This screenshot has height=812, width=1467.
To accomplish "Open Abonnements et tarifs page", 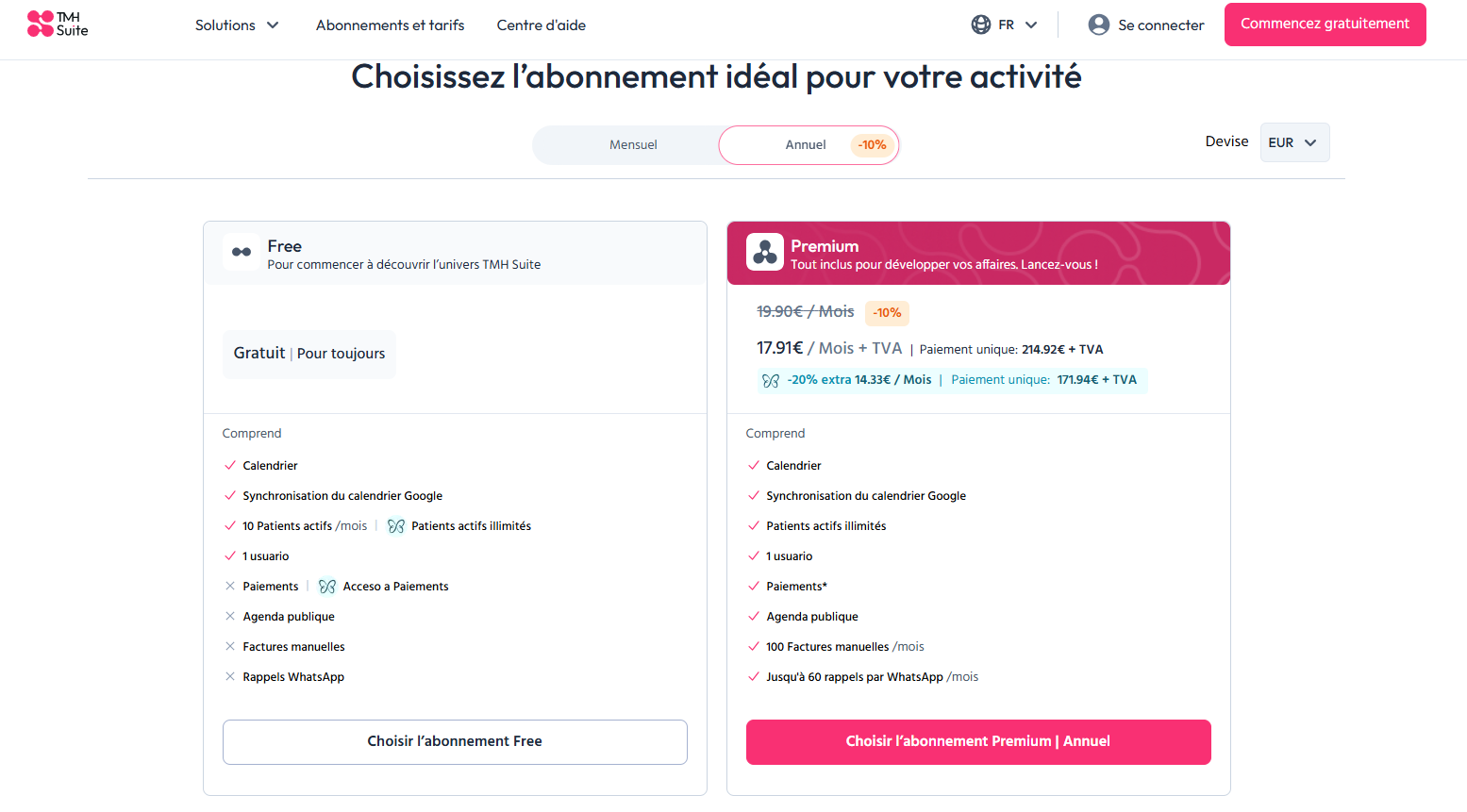I will (391, 25).
